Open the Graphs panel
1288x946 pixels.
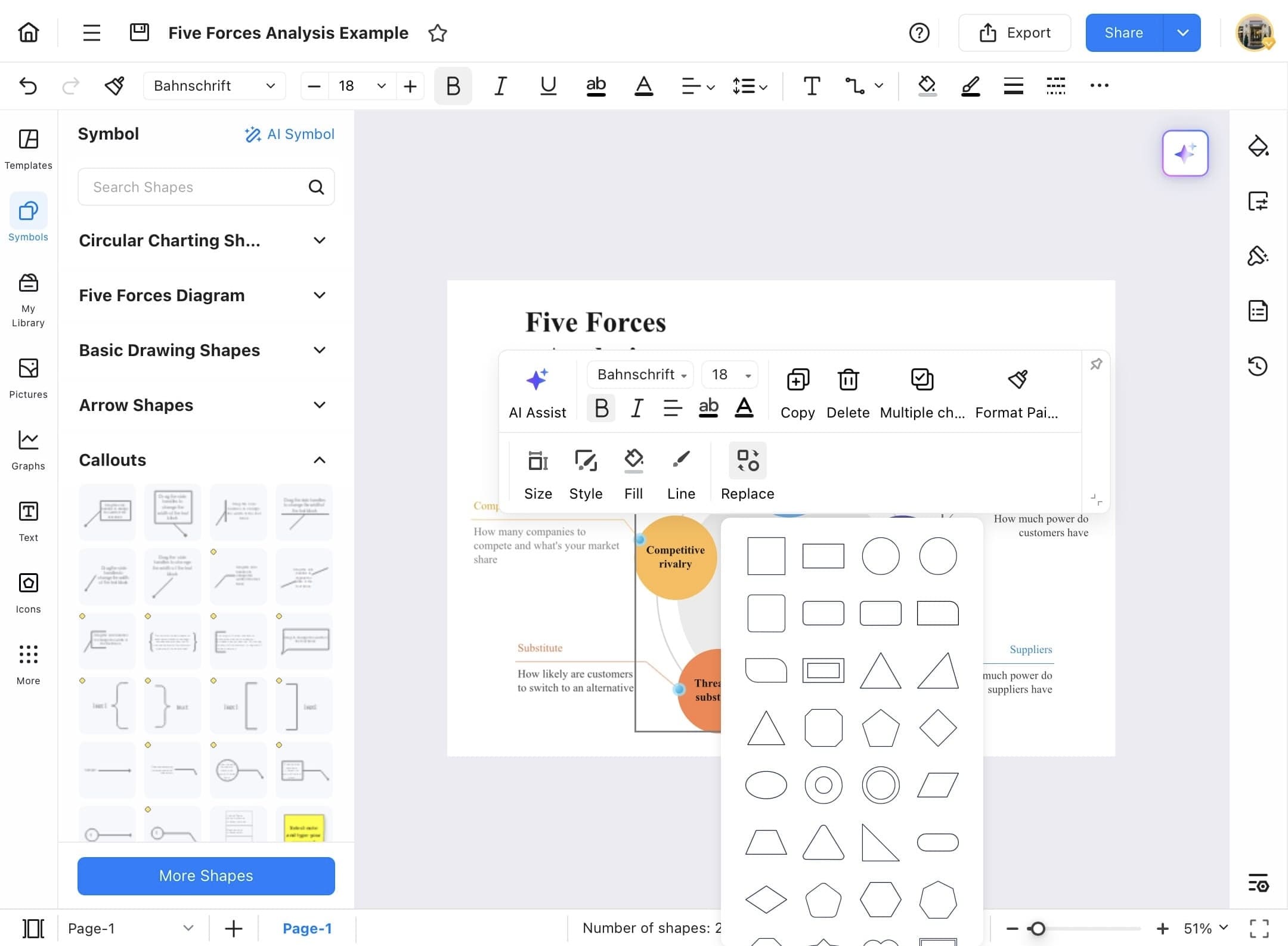[27, 447]
